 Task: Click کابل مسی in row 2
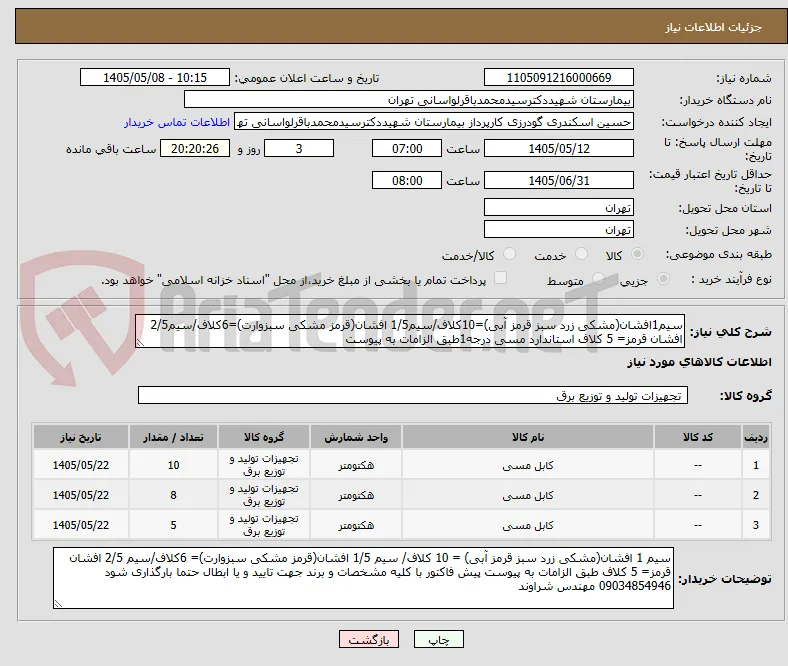(x=528, y=496)
